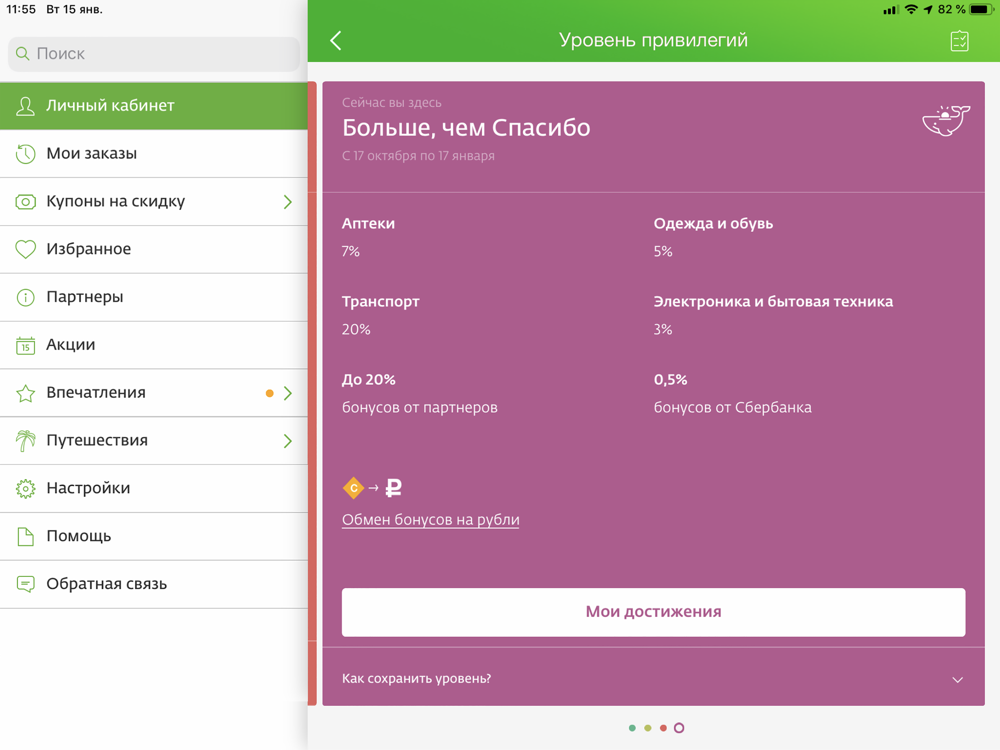The width and height of the screenshot is (1000, 750).
Task: Tap the orange notification dot on Впечатления
Action: 270,393
